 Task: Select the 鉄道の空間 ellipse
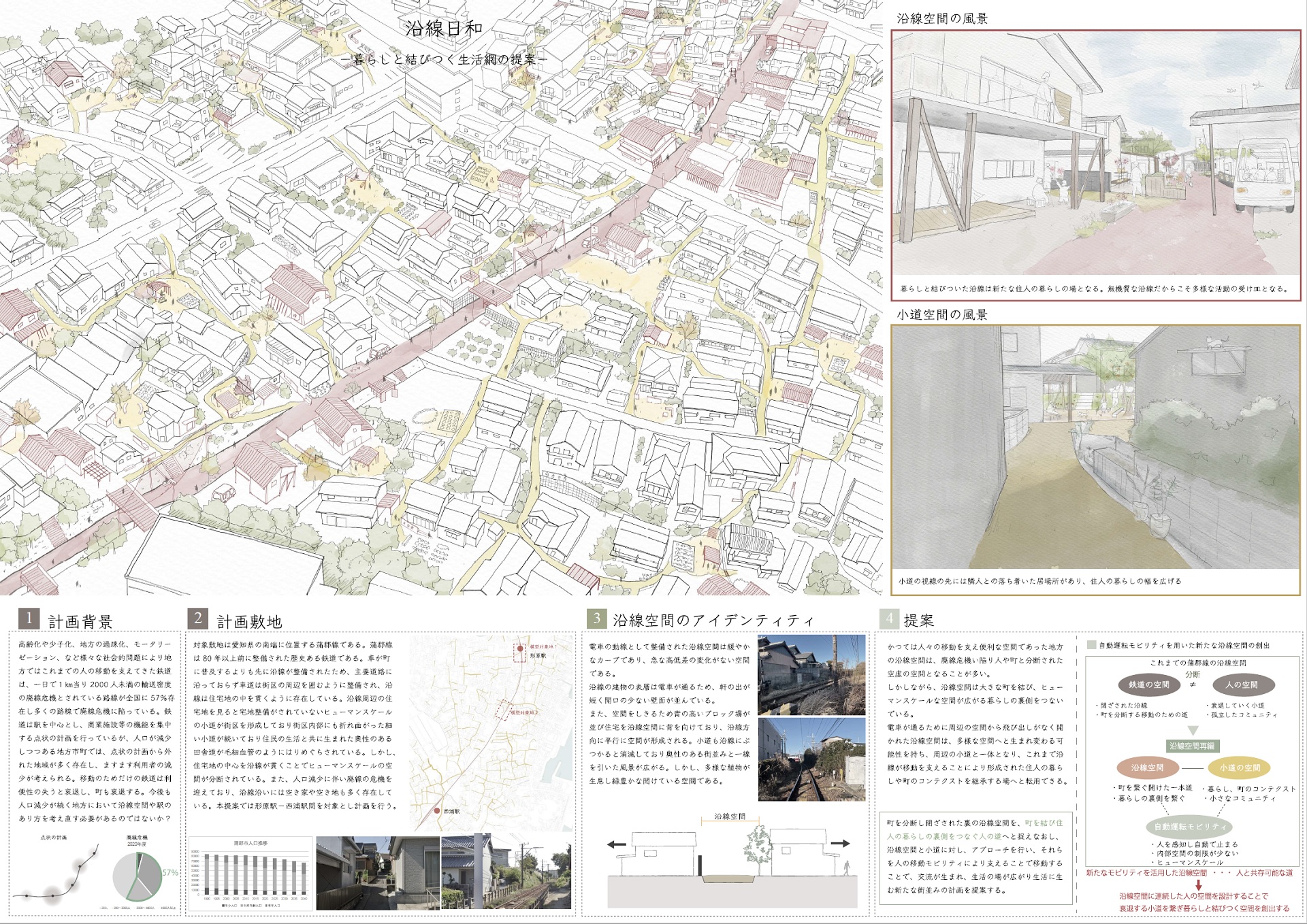1149,684
